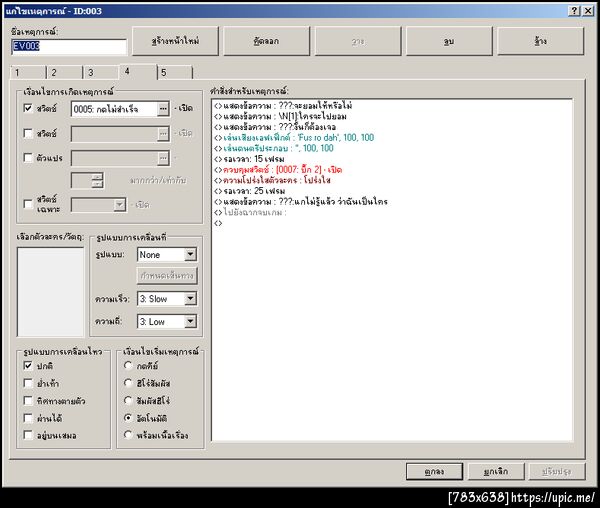Click the new page button สร้างหน้าใหม่
This screenshot has height=508, width=600.
(175, 41)
